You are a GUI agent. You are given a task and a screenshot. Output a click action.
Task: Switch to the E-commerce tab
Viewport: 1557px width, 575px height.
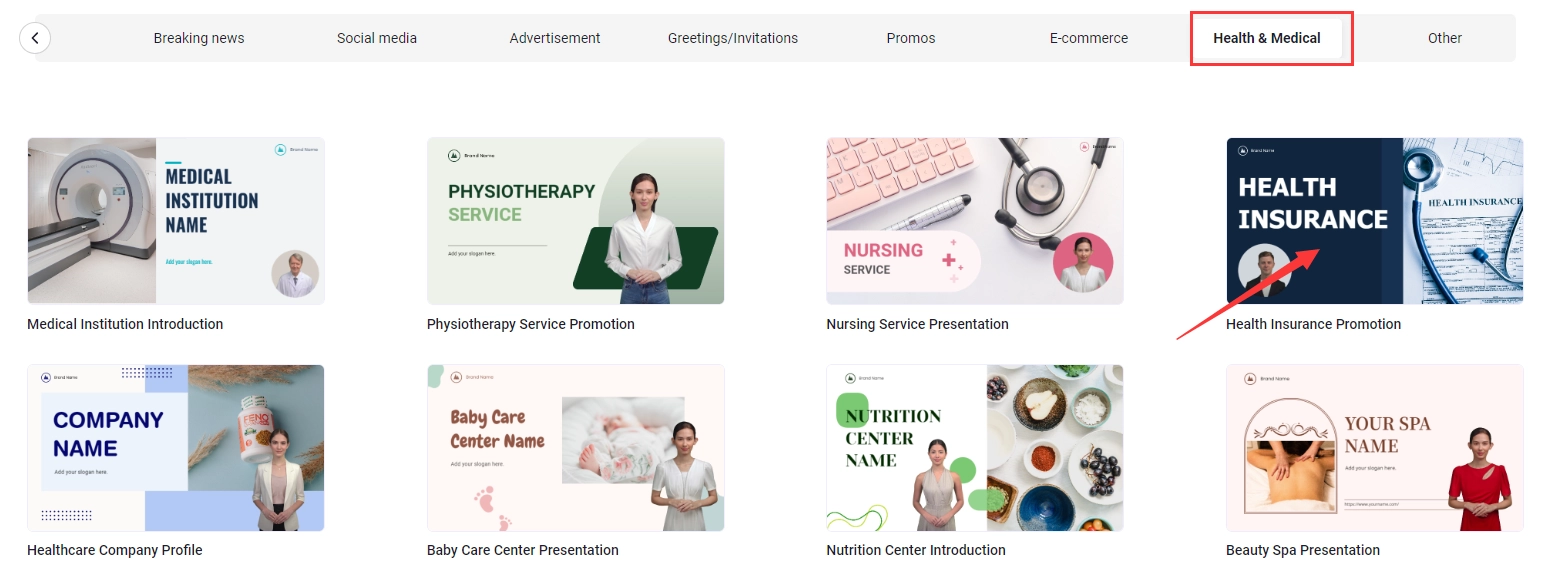click(1089, 38)
